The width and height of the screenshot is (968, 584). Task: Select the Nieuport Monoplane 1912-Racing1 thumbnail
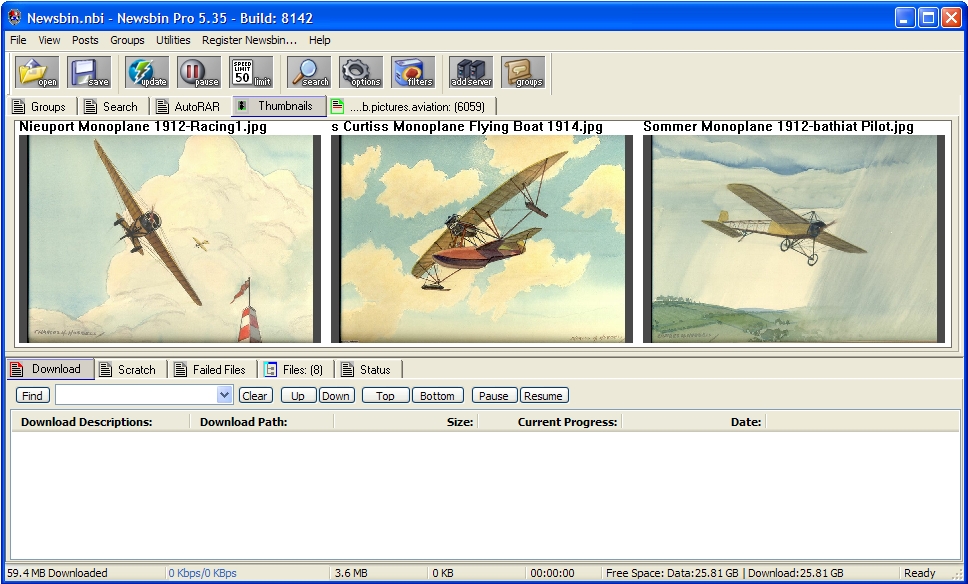pos(170,238)
